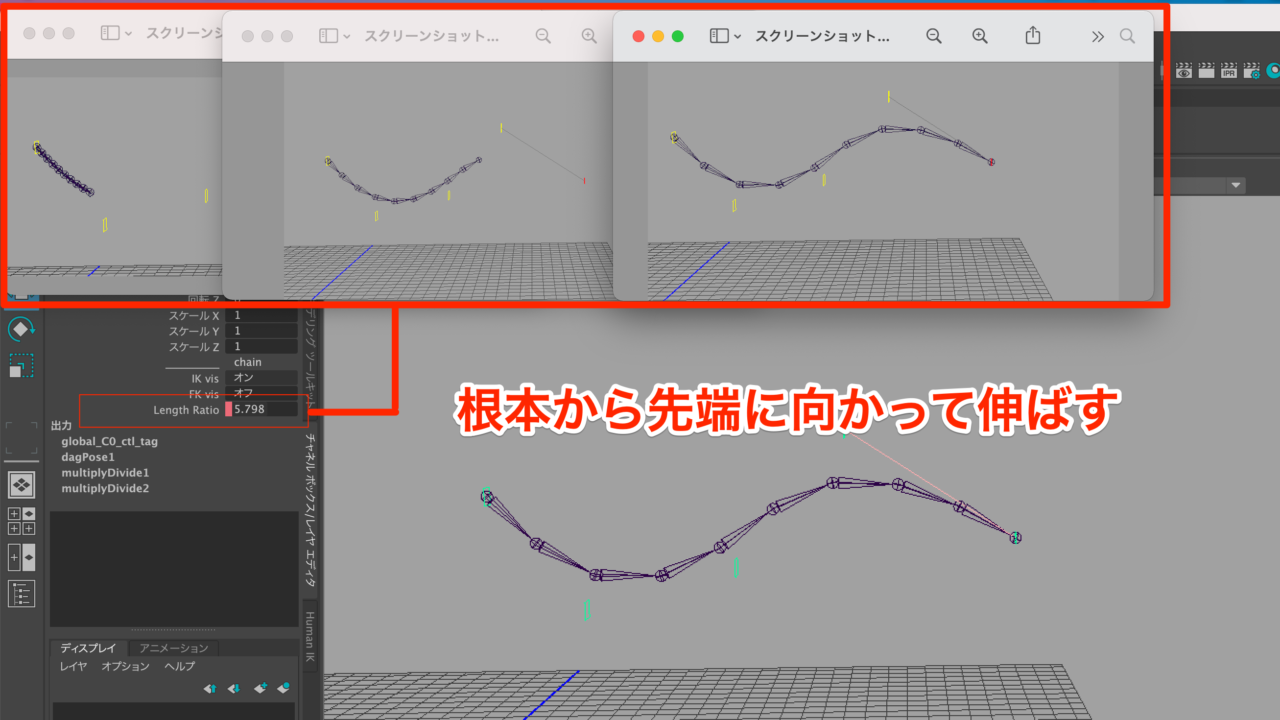This screenshot has height=720, width=1280.
Task: Select the Rotate tool in Maya toolbox
Action: pos(20,328)
